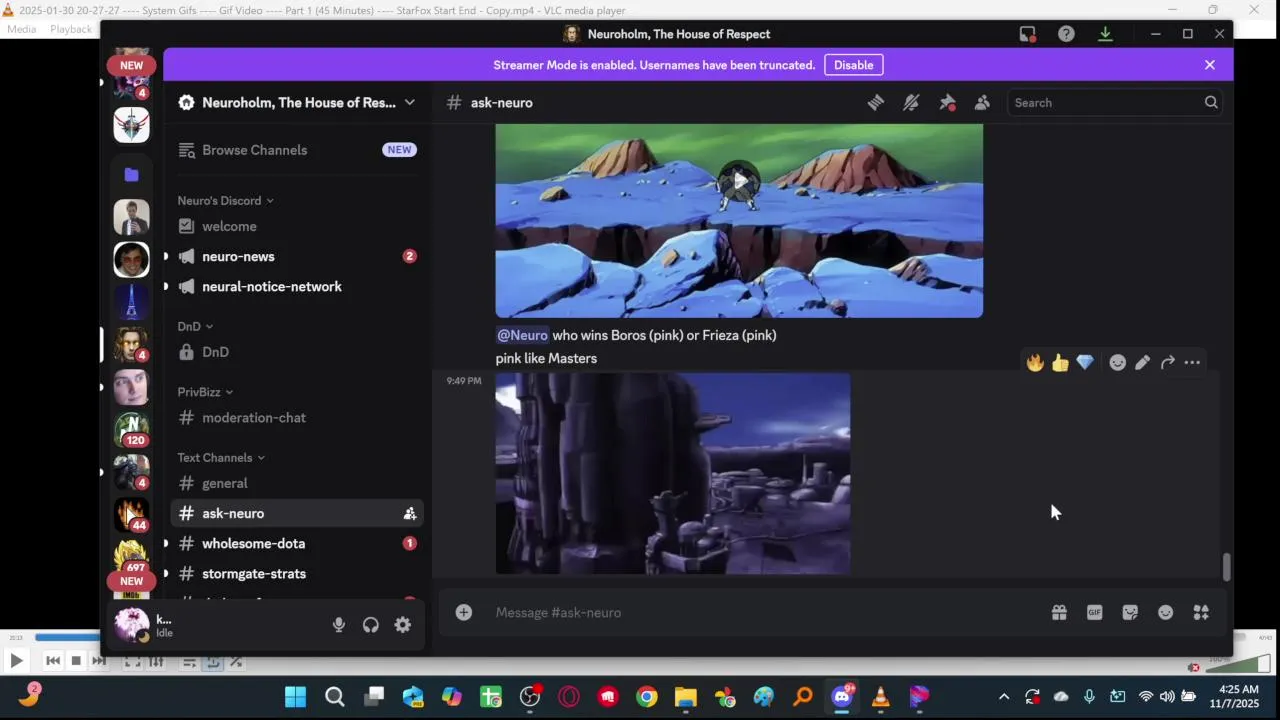
Task: Toggle VLC playlist view button
Action: tap(189, 661)
